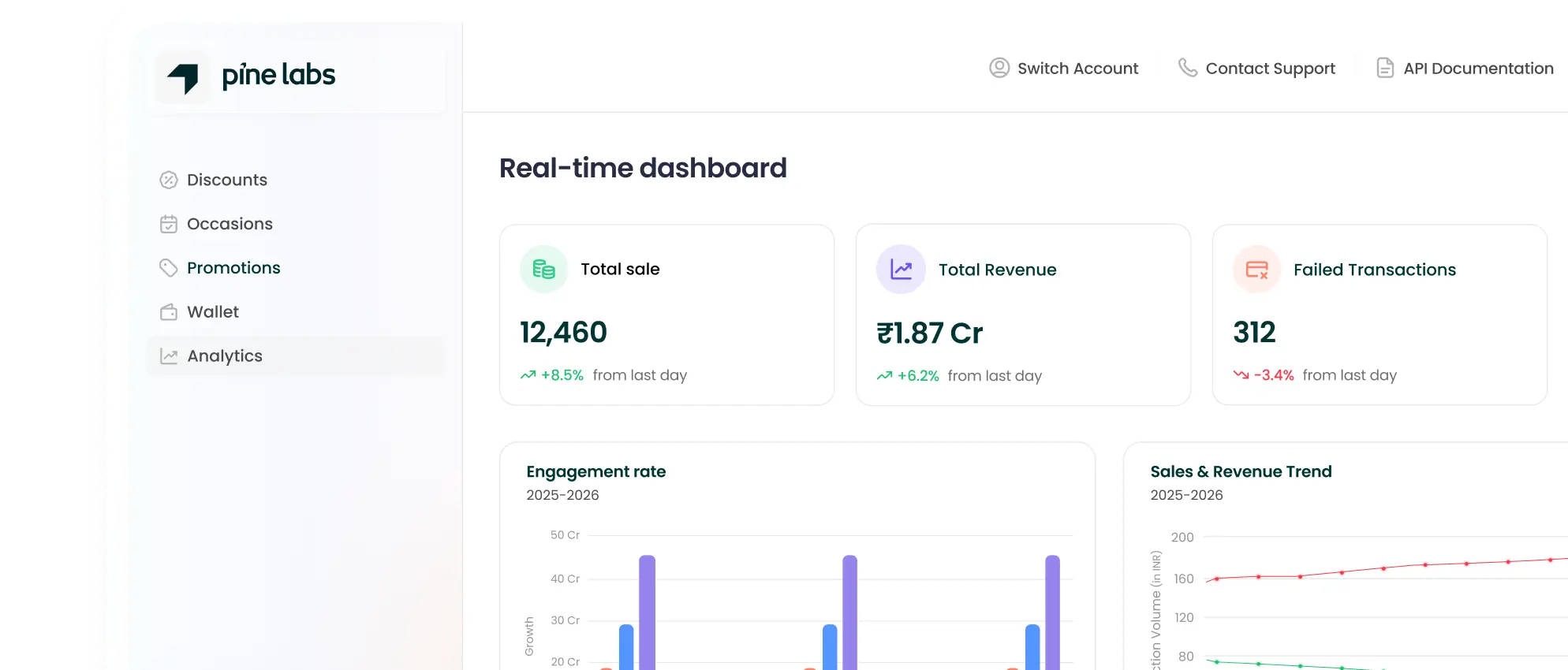
Task: Click the Switch Account link
Action: (1064, 68)
